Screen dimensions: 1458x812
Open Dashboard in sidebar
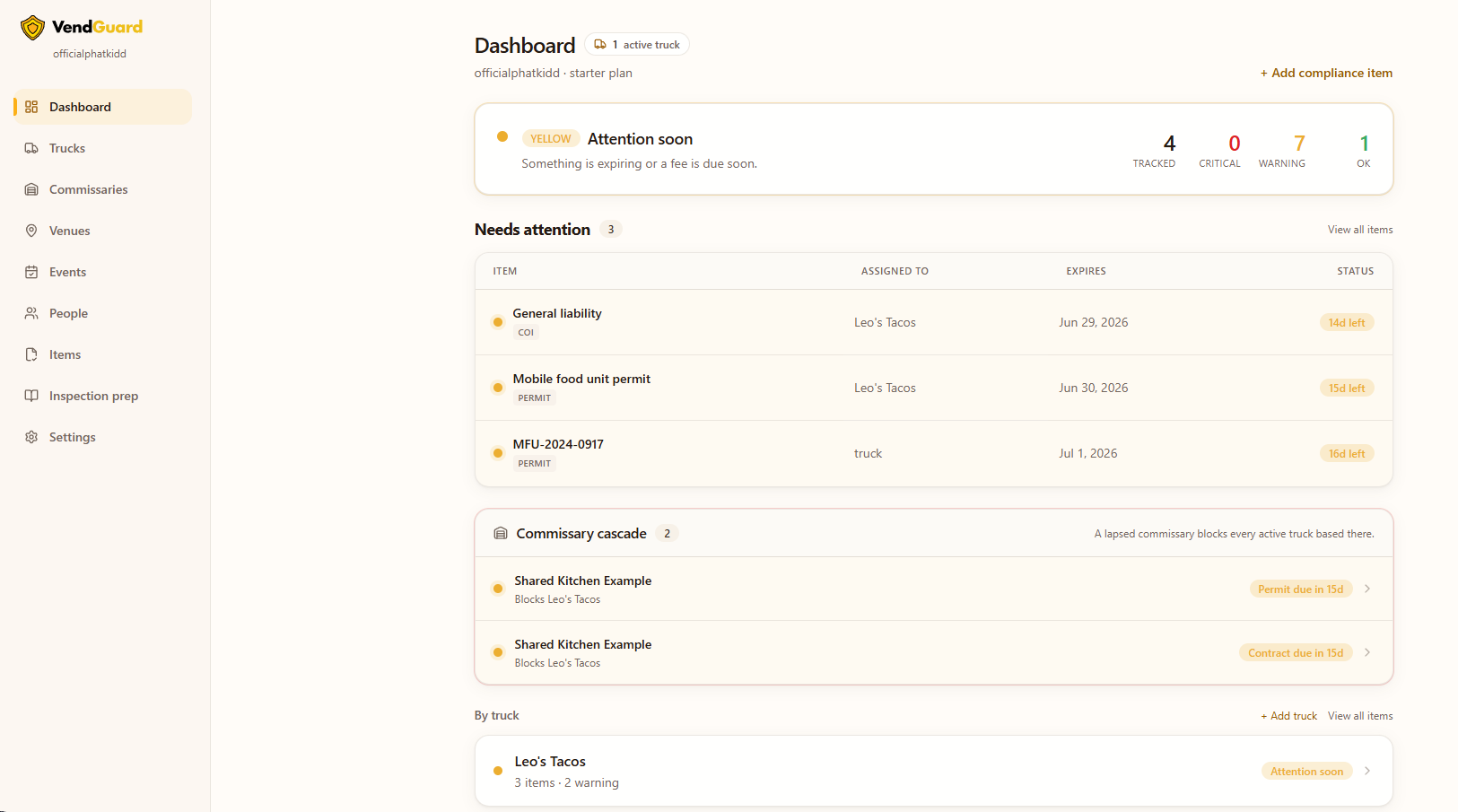(x=103, y=107)
